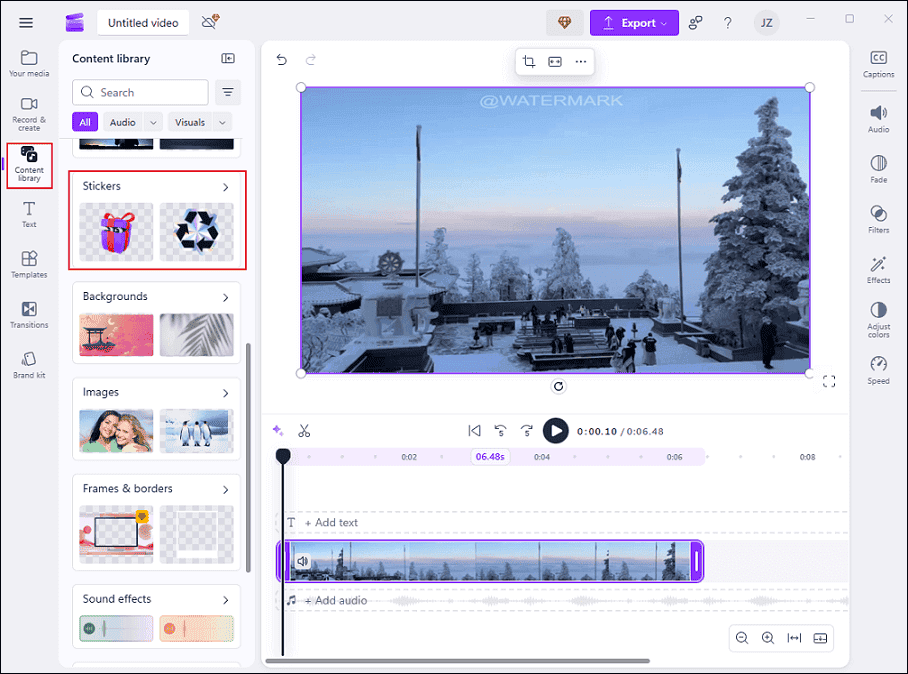The width and height of the screenshot is (908, 674).
Task: Open the Effects panel
Action: coord(877,271)
